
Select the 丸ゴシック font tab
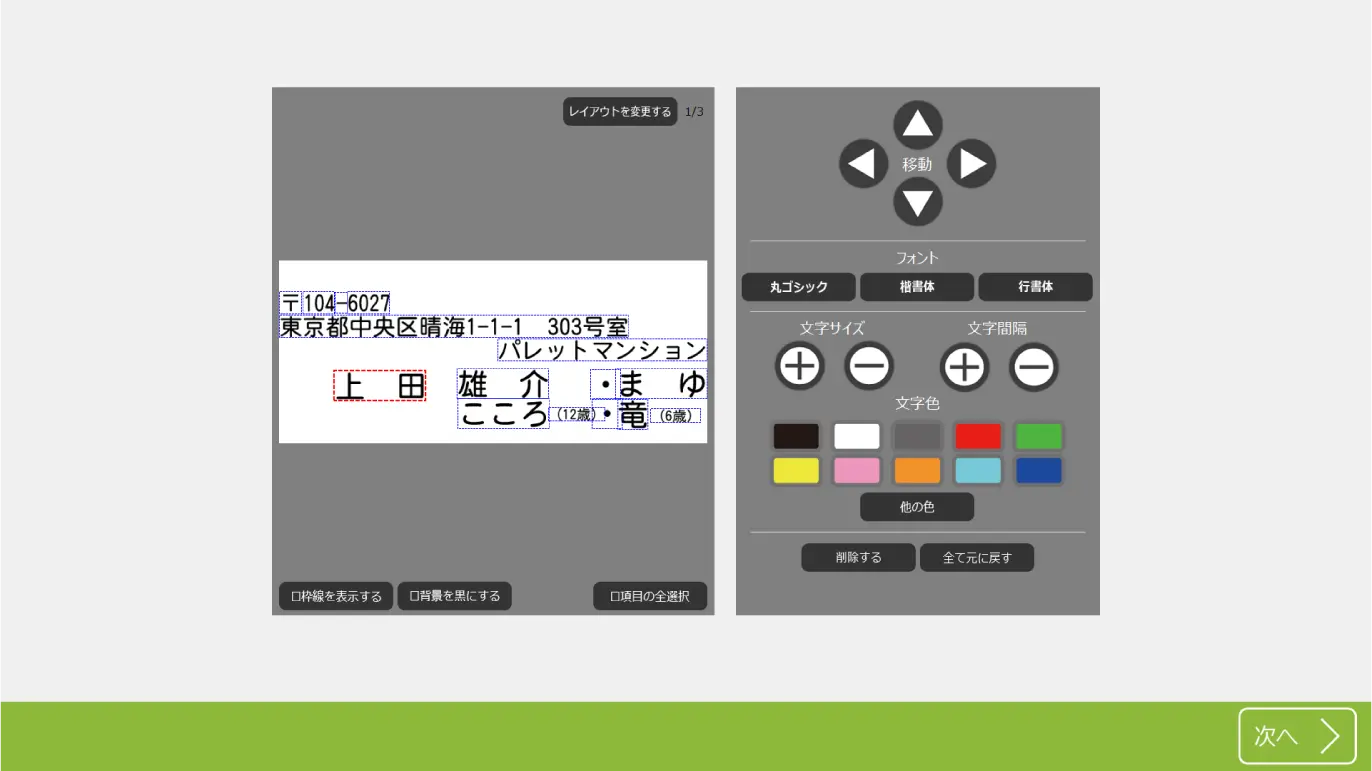[798, 287]
